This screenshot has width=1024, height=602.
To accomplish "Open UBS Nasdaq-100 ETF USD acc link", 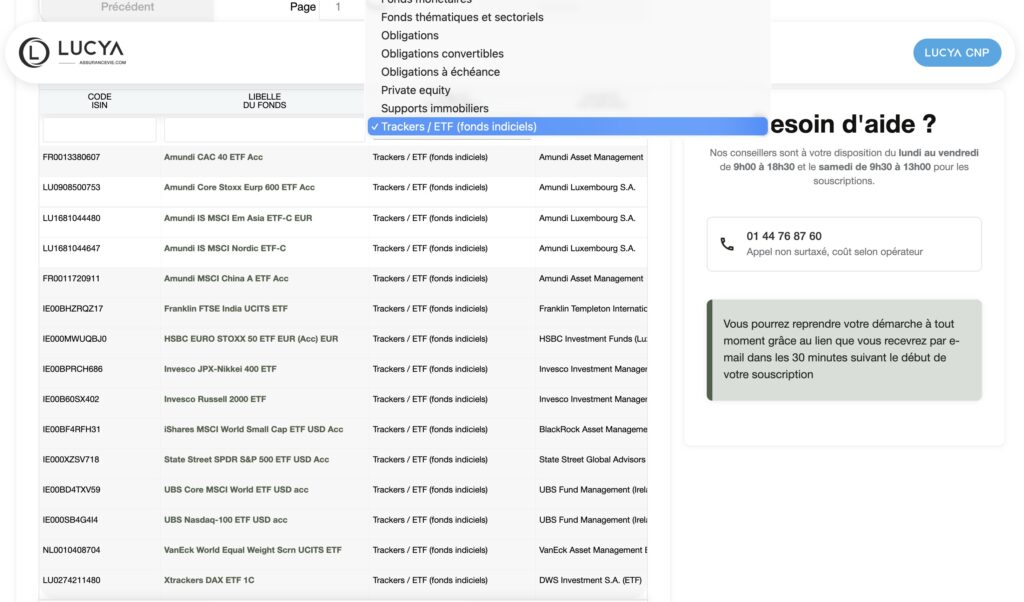I will point(225,520).
